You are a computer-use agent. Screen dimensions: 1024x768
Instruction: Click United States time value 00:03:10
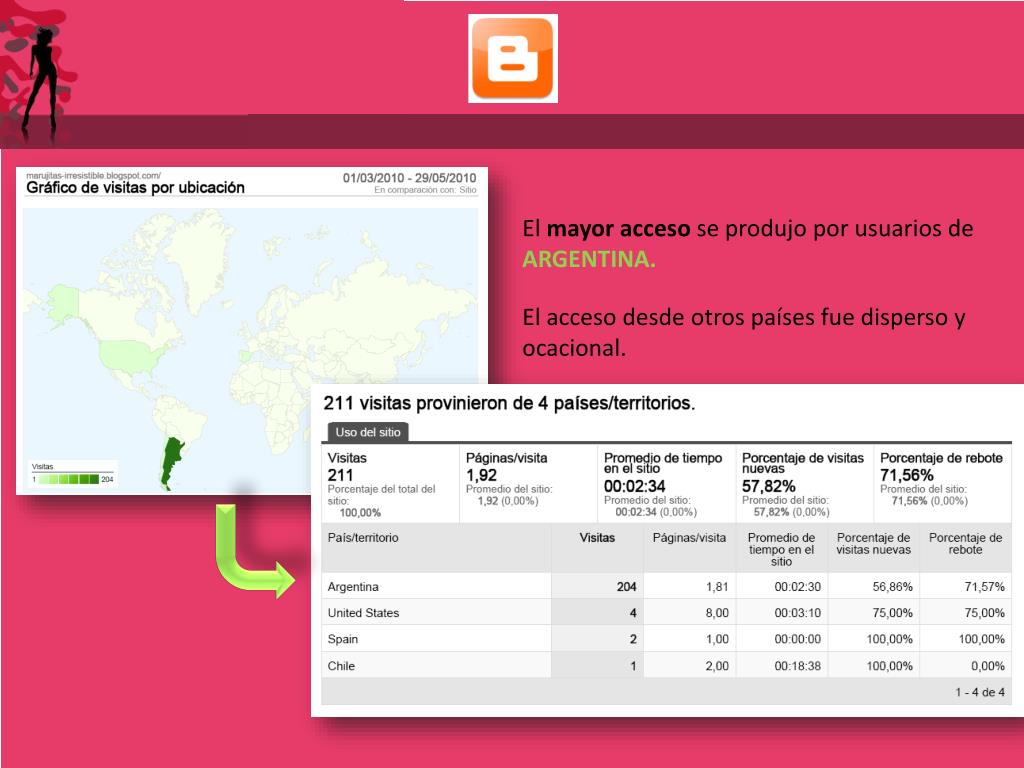tap(797, 613)
